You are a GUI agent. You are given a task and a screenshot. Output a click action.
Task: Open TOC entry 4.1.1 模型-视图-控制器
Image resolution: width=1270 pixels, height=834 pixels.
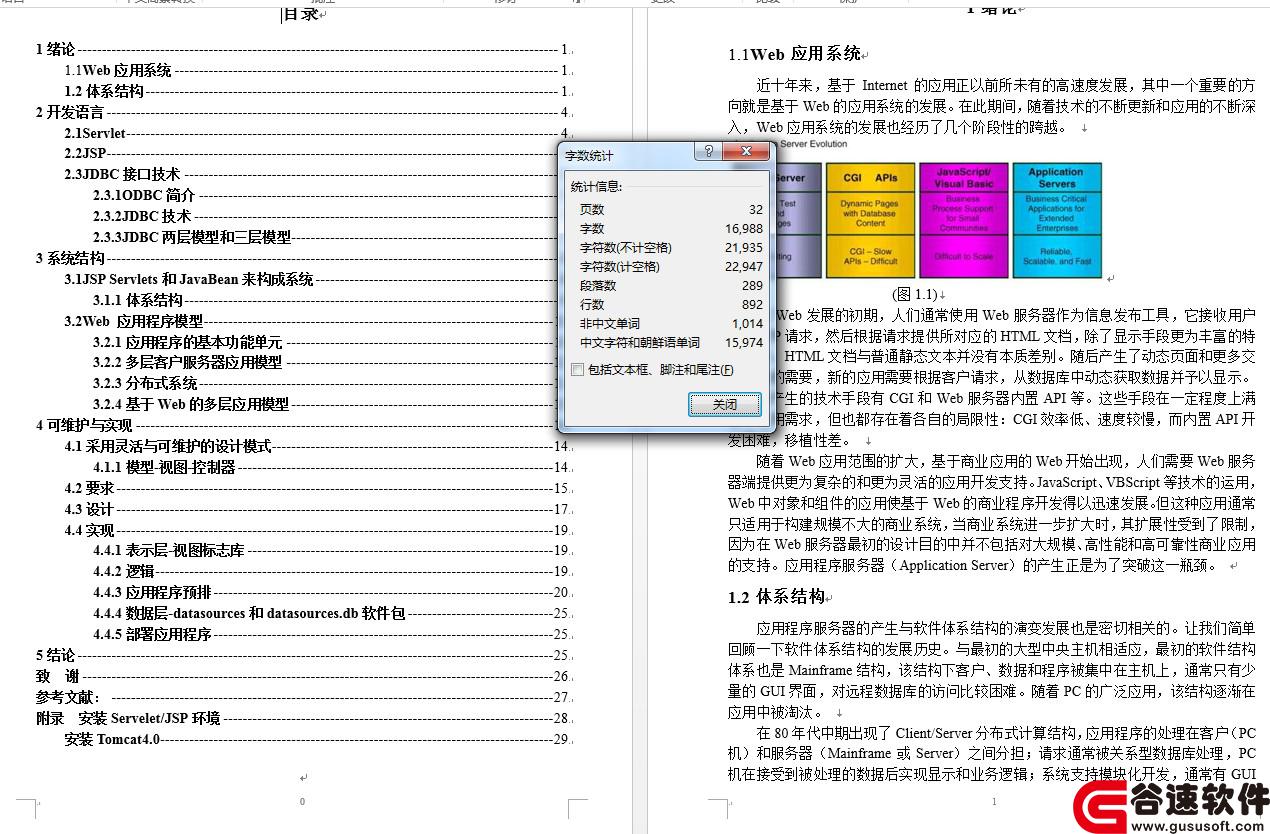point(331,467)
